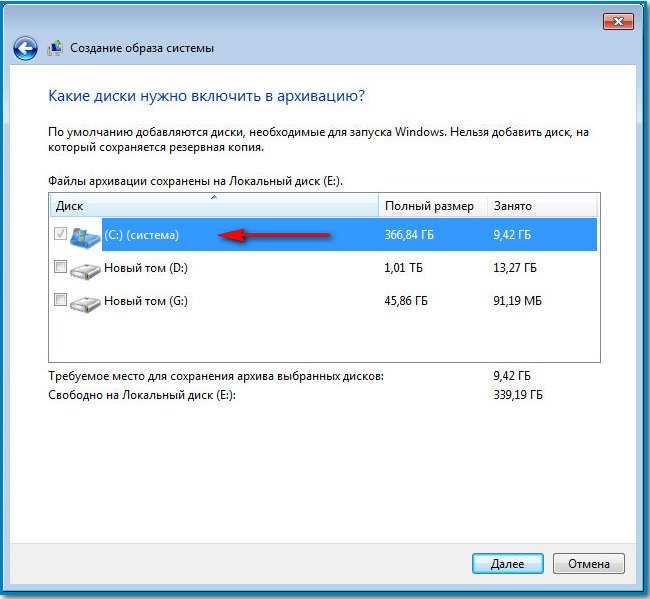Toggle the checkbox for (C:) (система)
Image resolution: width=650 pixels, height=599 pixels.
click(61, 233)
